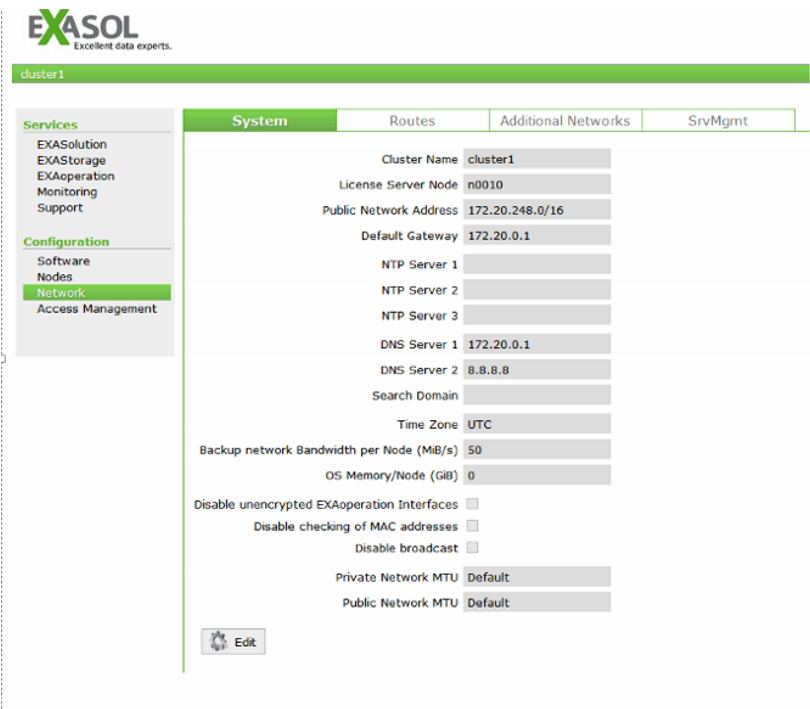Click the Search Domain field
Viewport: 810px width, 709px height.
click(537, 395)
